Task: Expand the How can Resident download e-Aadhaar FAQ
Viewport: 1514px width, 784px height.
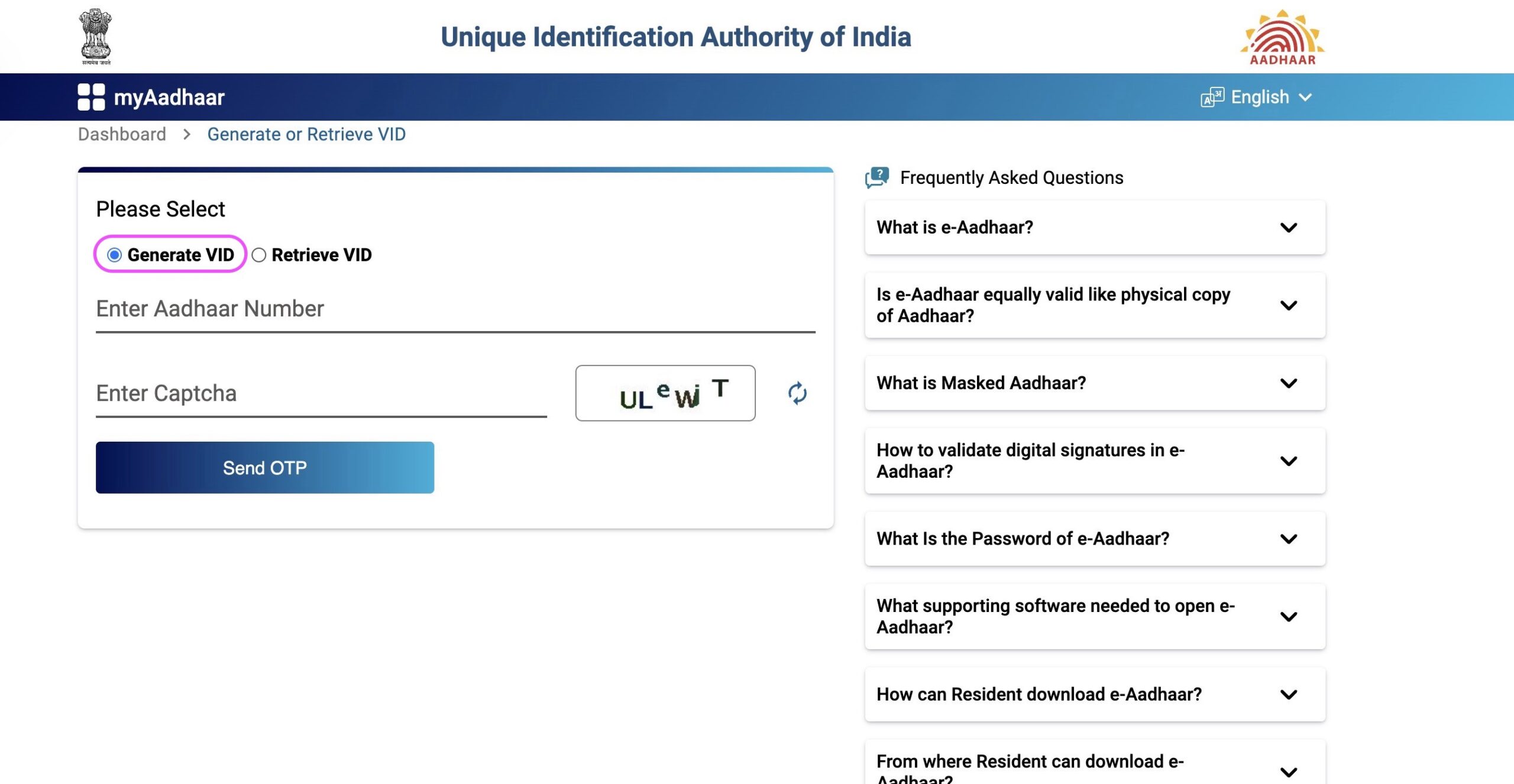Action: [1291, 693]
